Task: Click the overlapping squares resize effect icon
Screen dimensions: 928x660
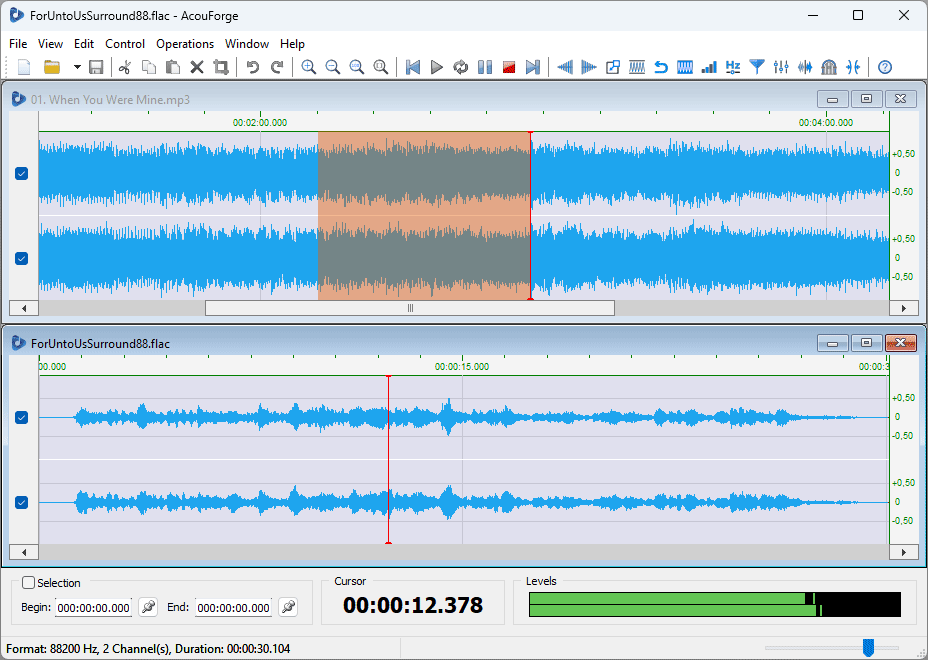Action: (x=613, y=67)
